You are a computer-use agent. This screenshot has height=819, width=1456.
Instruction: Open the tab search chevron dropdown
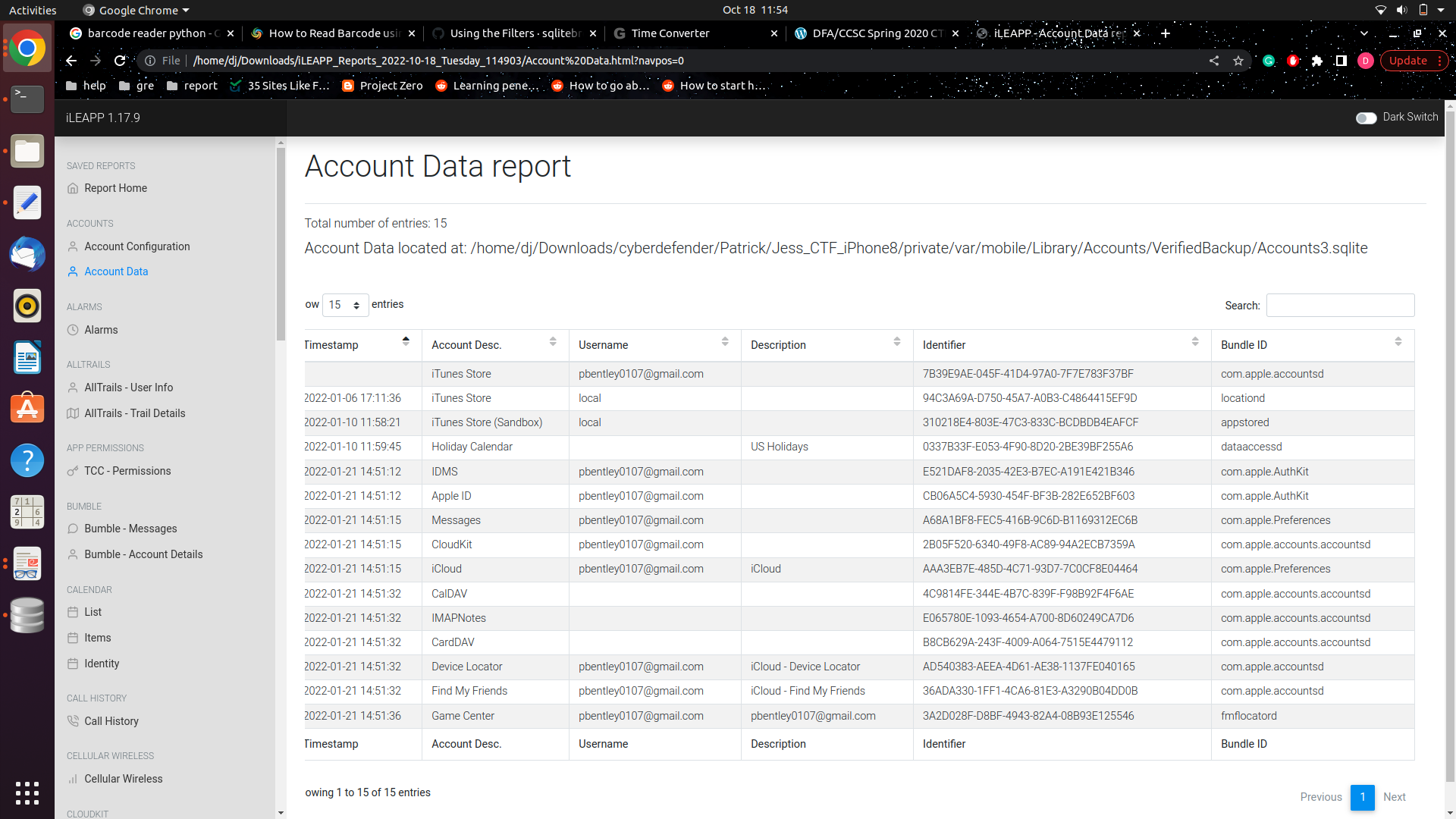point(1364,33)
